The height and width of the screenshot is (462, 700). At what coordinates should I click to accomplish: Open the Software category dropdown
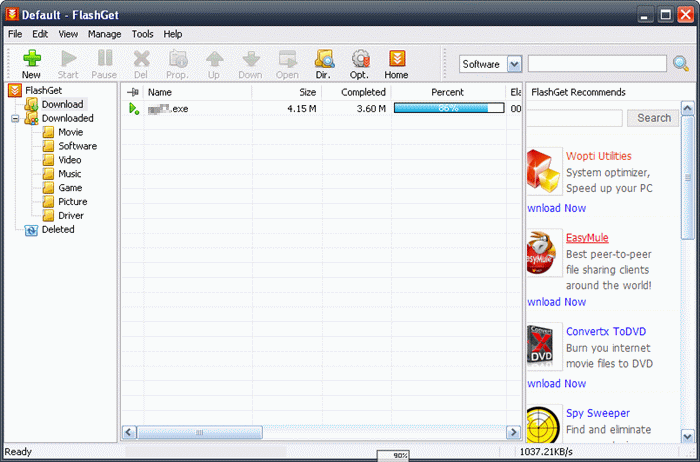tap(515, 64)
